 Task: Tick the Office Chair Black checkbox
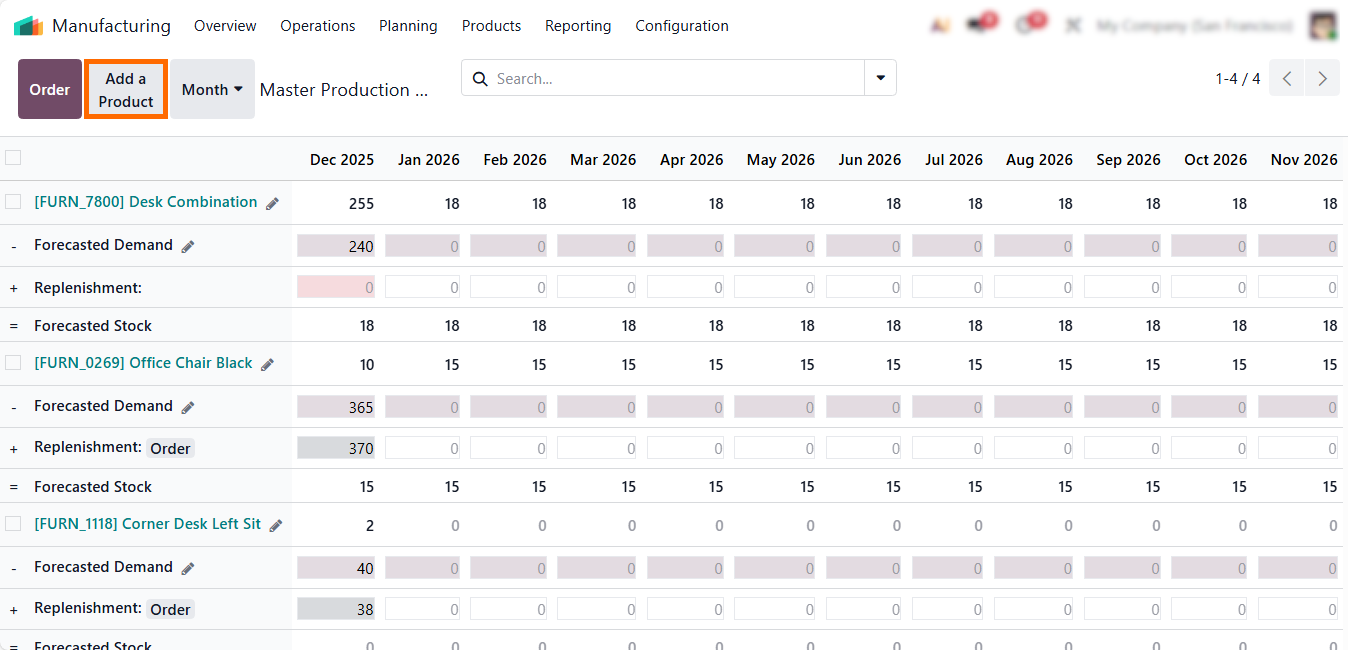13,363
